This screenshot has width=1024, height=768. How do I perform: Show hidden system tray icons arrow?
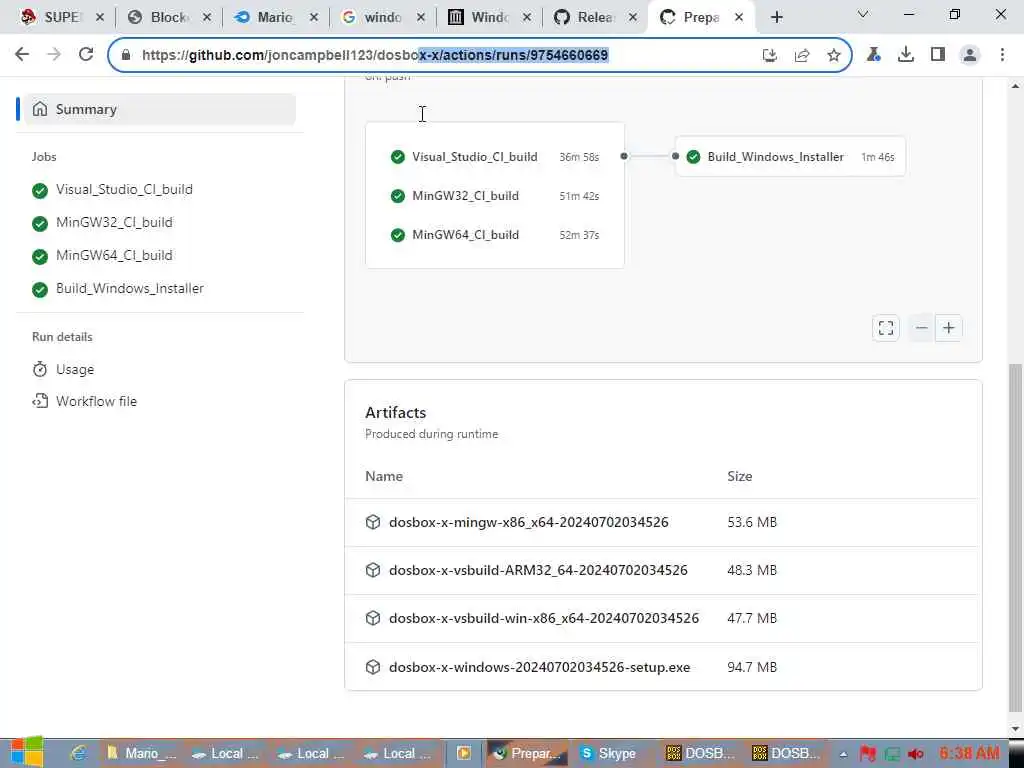click(x=843, y=754)
